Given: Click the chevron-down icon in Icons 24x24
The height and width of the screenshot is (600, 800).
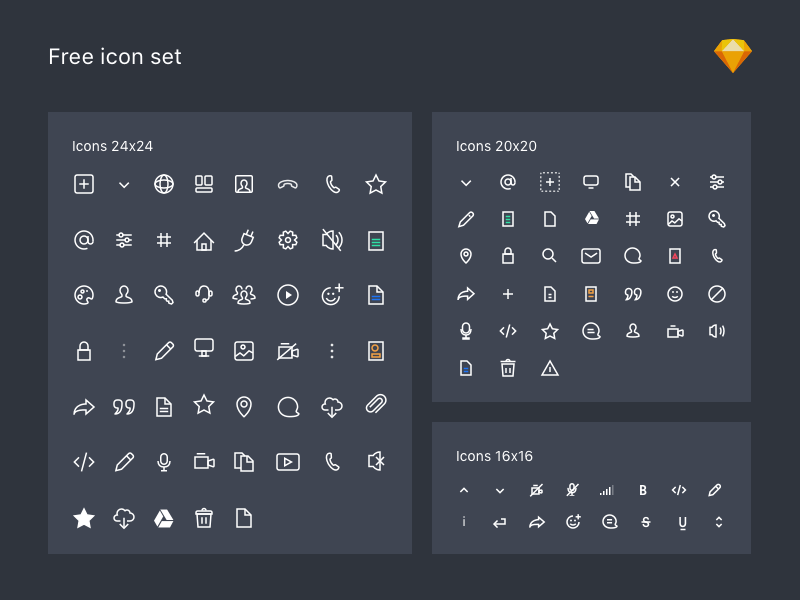Looking at the screenshot, I should pyautogui.click(x=124, y=184).
